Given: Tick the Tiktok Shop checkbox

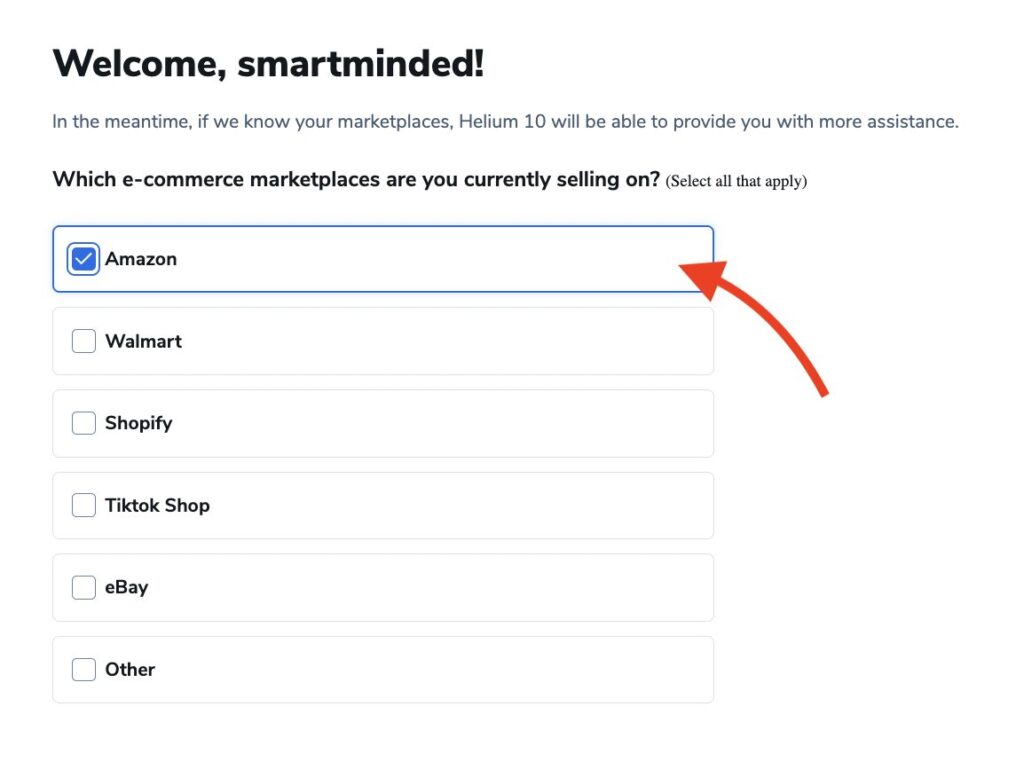Looking at the screenshot, I should coord(84,505).
